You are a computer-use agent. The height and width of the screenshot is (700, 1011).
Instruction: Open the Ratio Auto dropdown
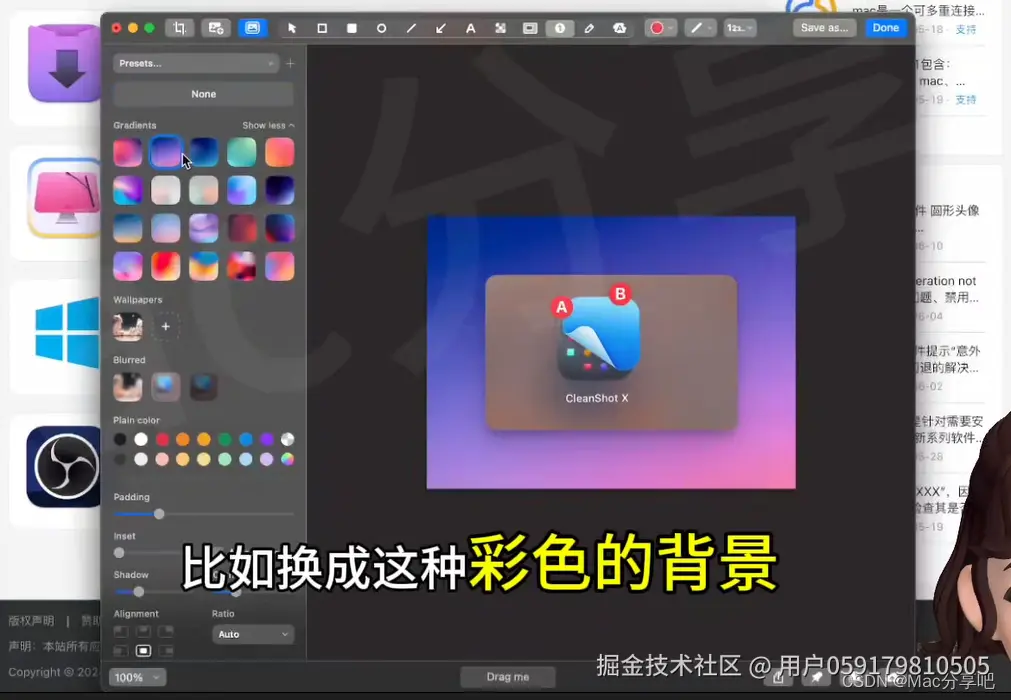[x=253, y=634]
